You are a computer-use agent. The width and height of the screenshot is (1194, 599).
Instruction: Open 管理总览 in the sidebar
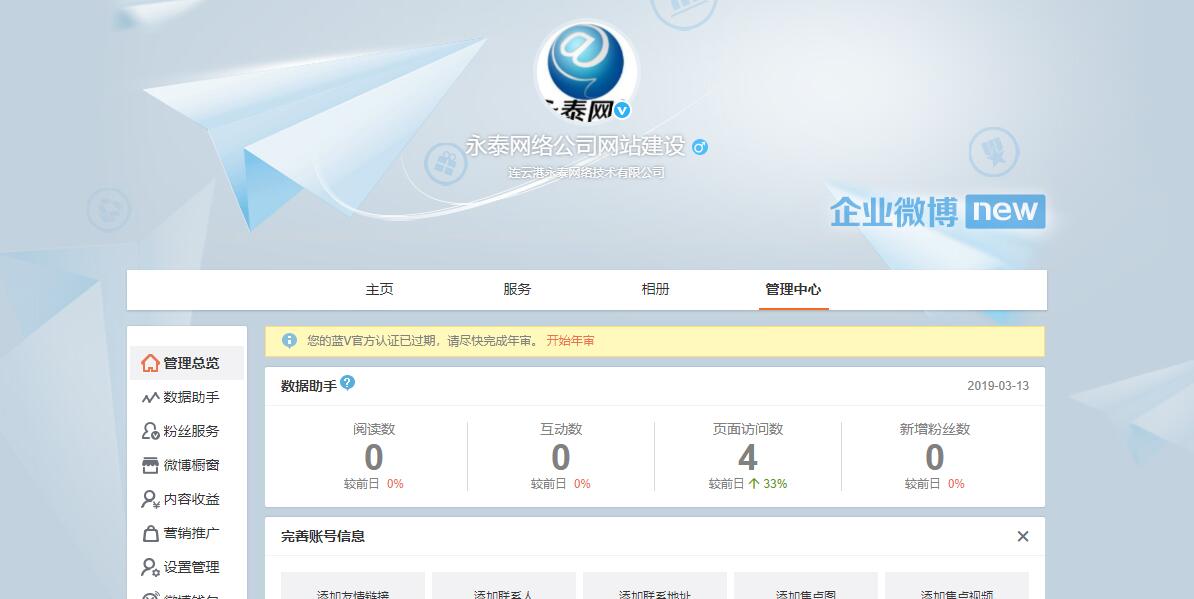click(187, 363)
